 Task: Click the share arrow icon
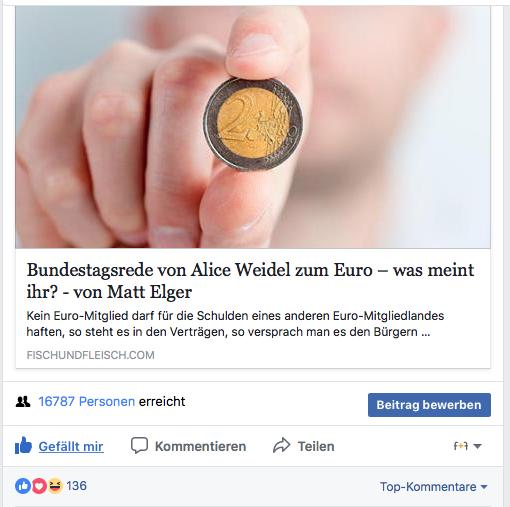coord(282,445)
